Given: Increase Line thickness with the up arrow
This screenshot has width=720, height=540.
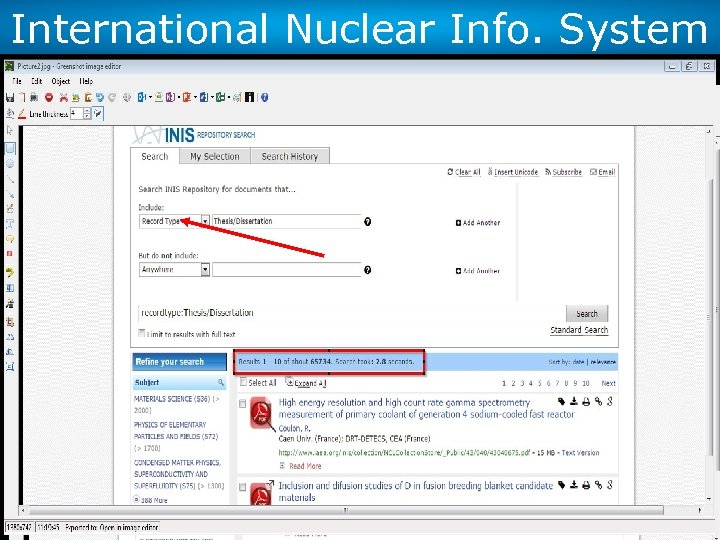Looking at the screenshot, I should 87,111.
